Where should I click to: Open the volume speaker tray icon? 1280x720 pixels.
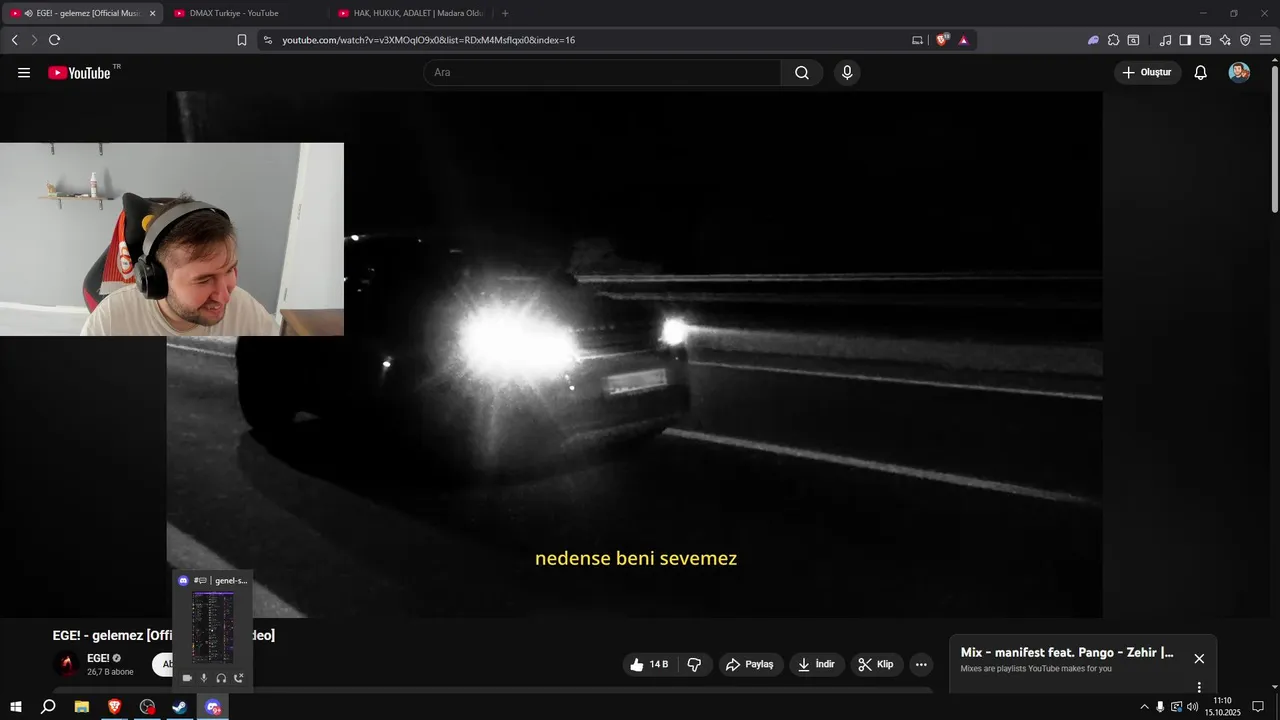1192,707
